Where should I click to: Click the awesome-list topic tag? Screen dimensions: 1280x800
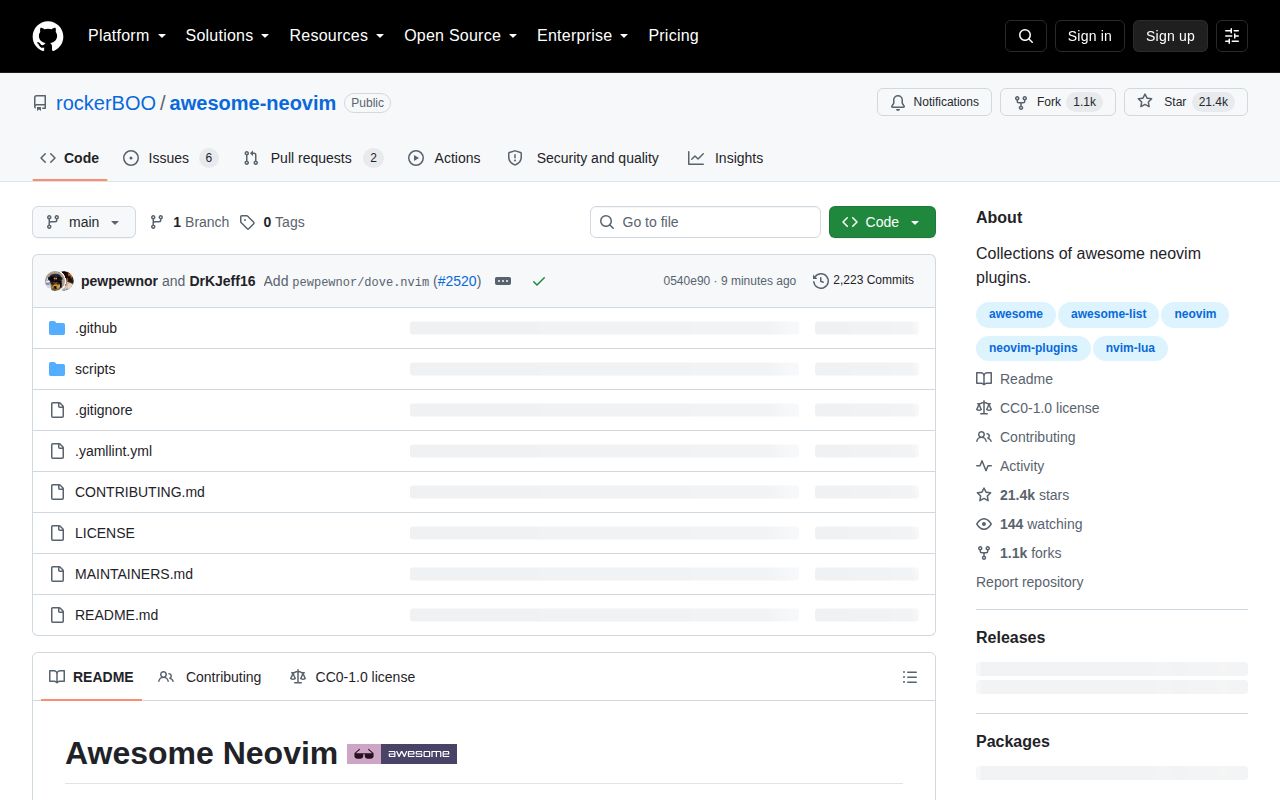(x=1108, y=314)
